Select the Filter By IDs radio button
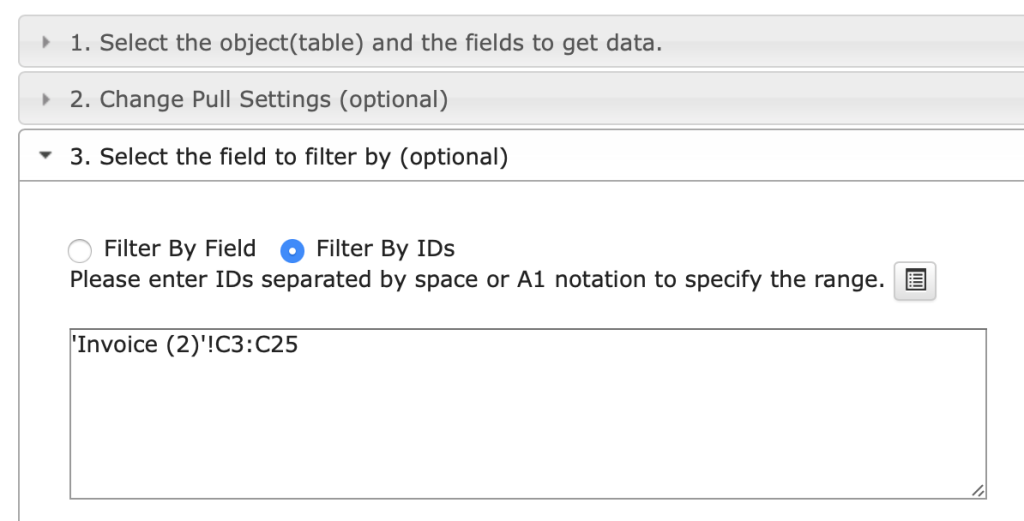The width and height of the screenshot is (1024, 521). tap(292, 251)
